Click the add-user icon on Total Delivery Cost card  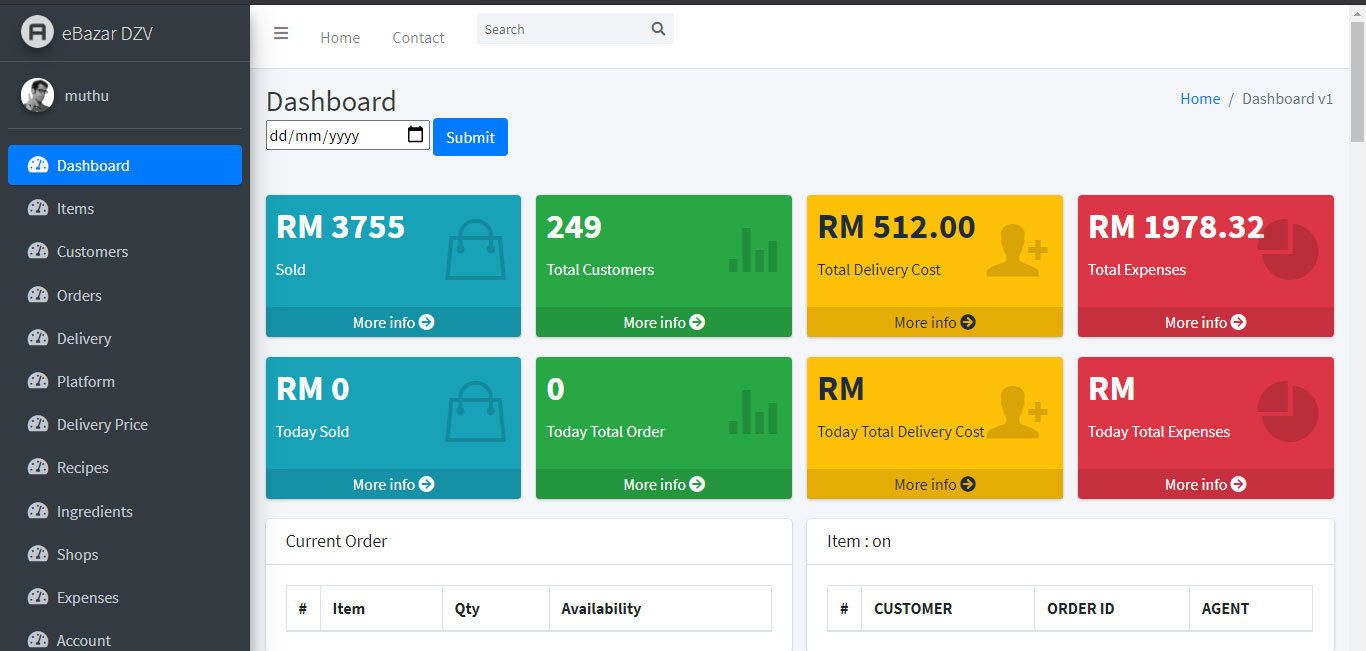click(1016, 249)
